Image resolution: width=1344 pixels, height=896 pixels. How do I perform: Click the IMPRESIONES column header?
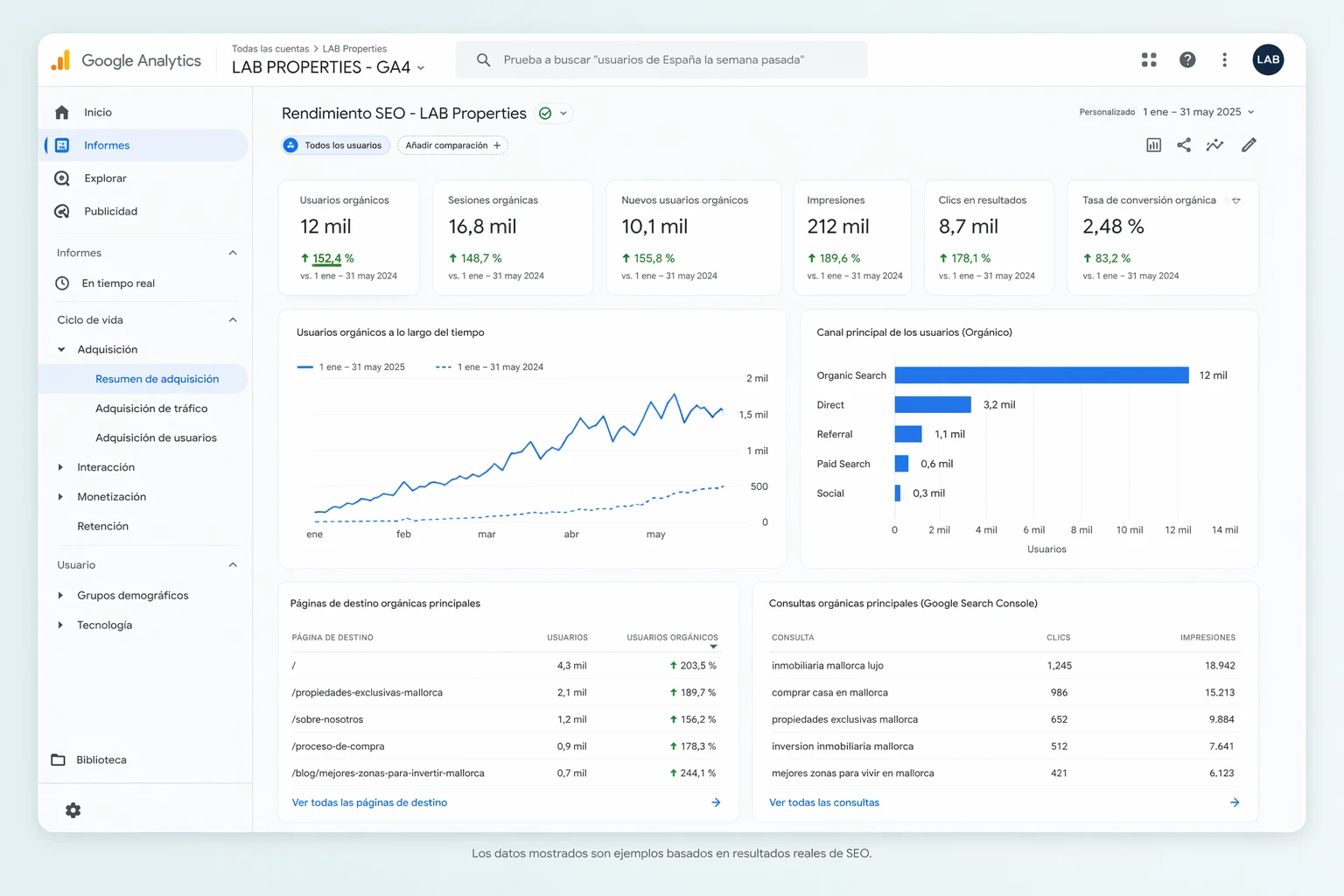[x=1207, y=638]
